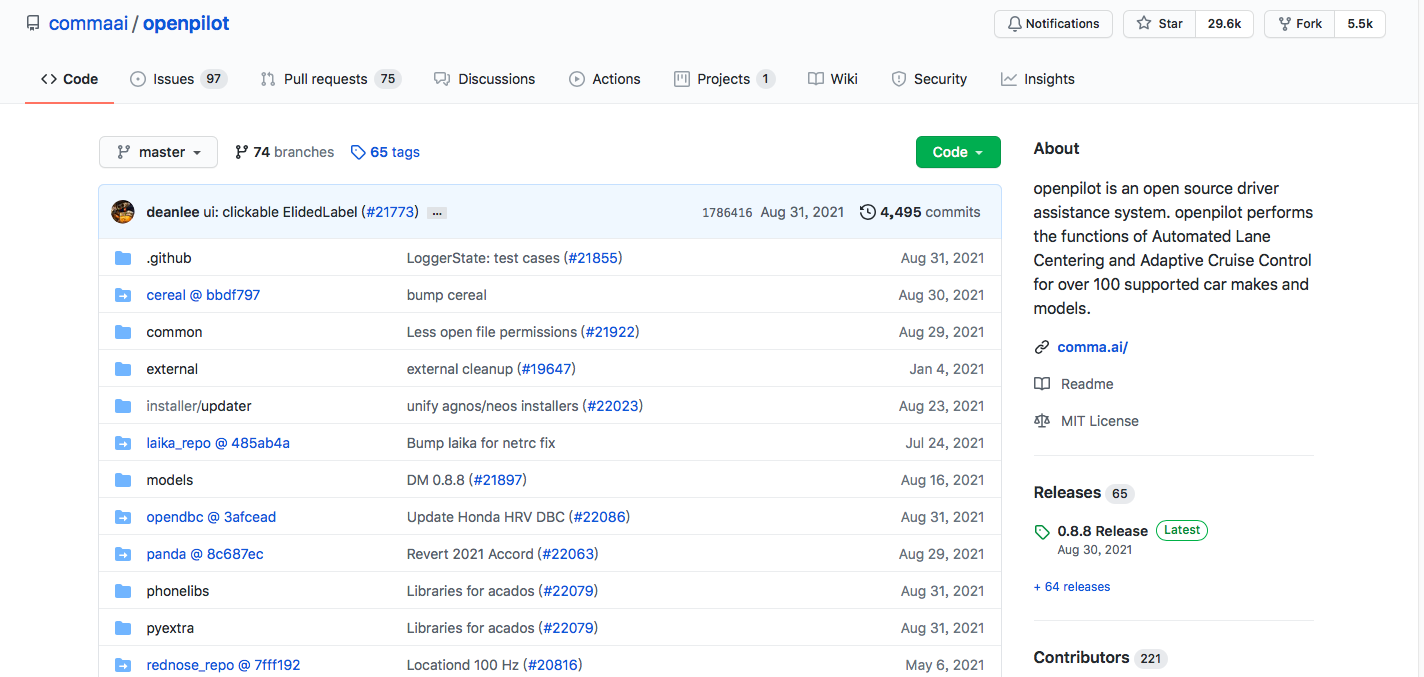
Task: Click the common folder icon
Action: 123,332
